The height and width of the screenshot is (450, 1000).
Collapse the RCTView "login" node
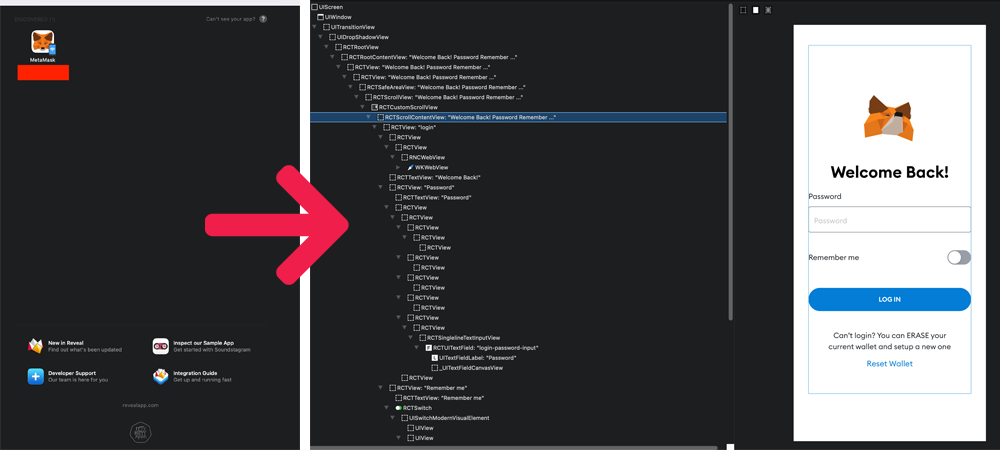375,127
